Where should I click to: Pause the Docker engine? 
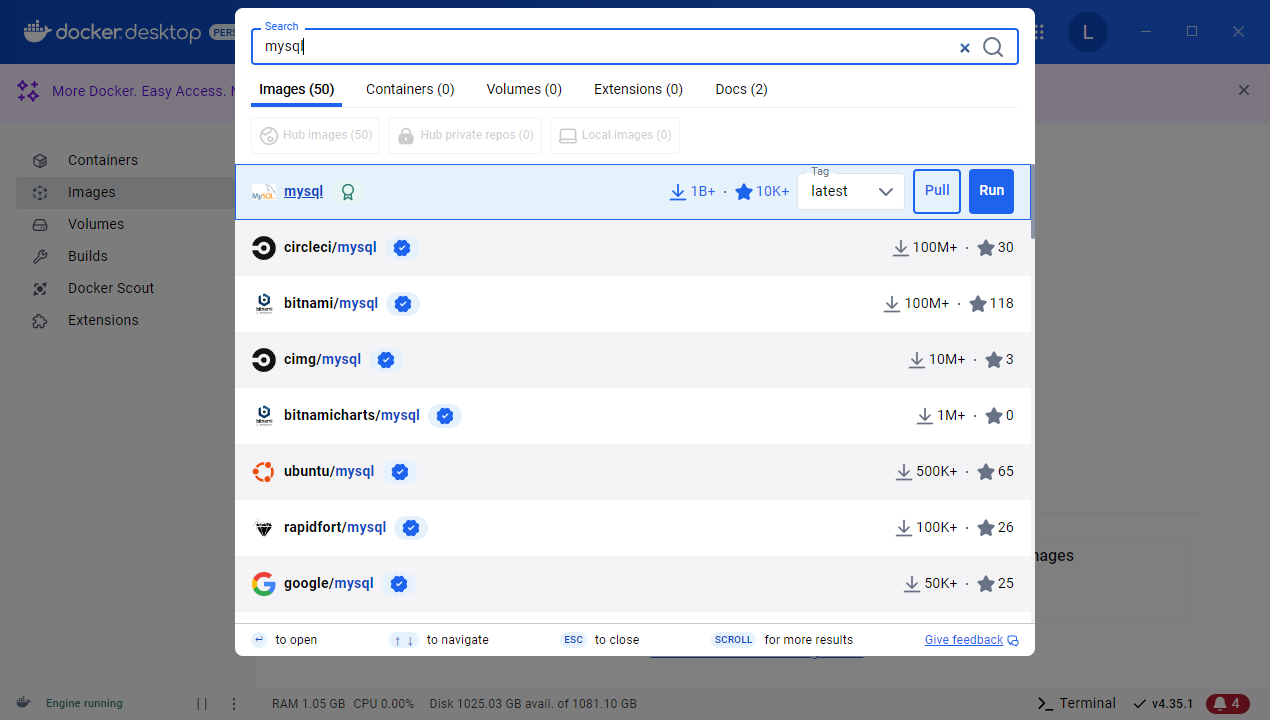[202, 704]
